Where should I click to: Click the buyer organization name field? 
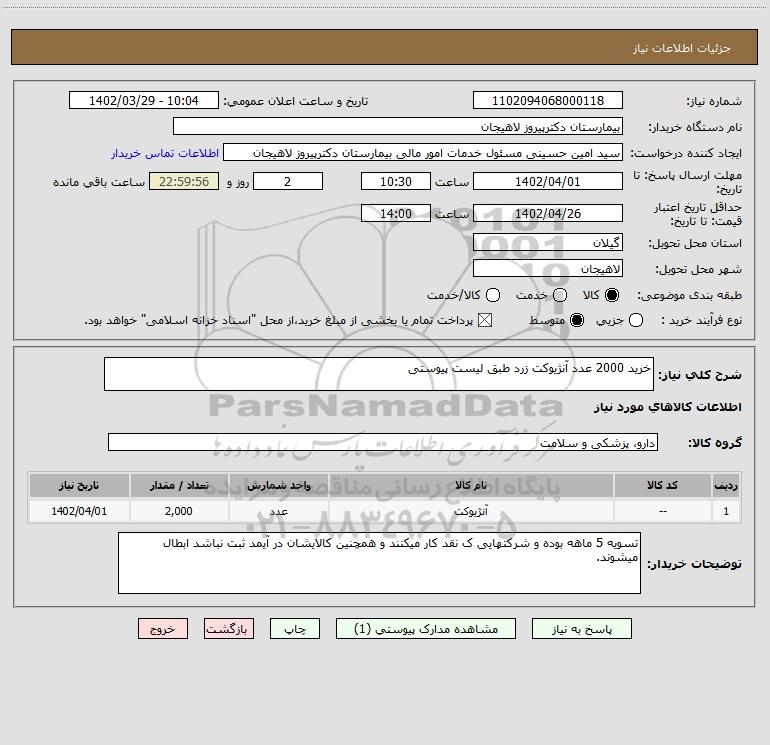(398, 127)
